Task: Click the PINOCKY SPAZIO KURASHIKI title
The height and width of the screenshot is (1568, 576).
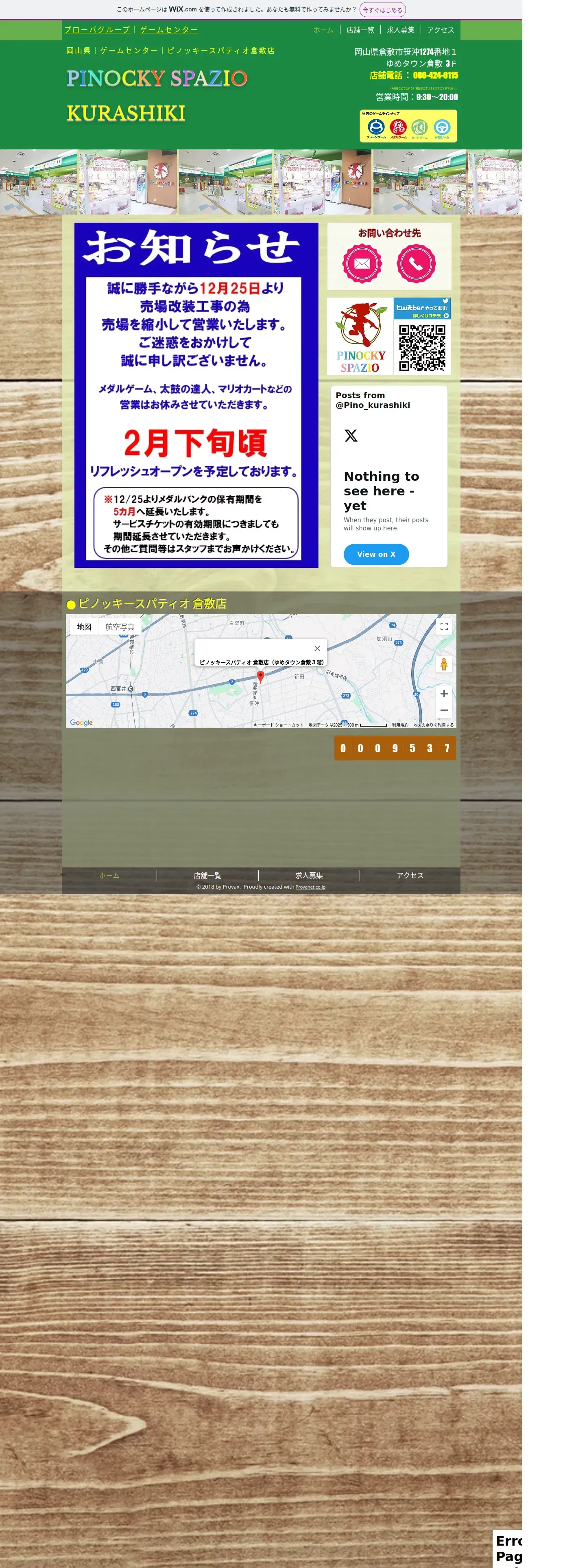Action: tap(157, 96)
